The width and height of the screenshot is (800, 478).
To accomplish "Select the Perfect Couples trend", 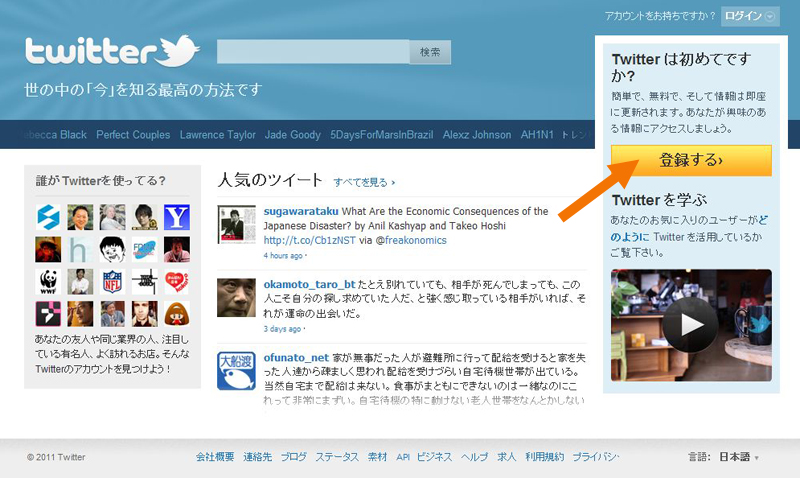I will [133, 135].
